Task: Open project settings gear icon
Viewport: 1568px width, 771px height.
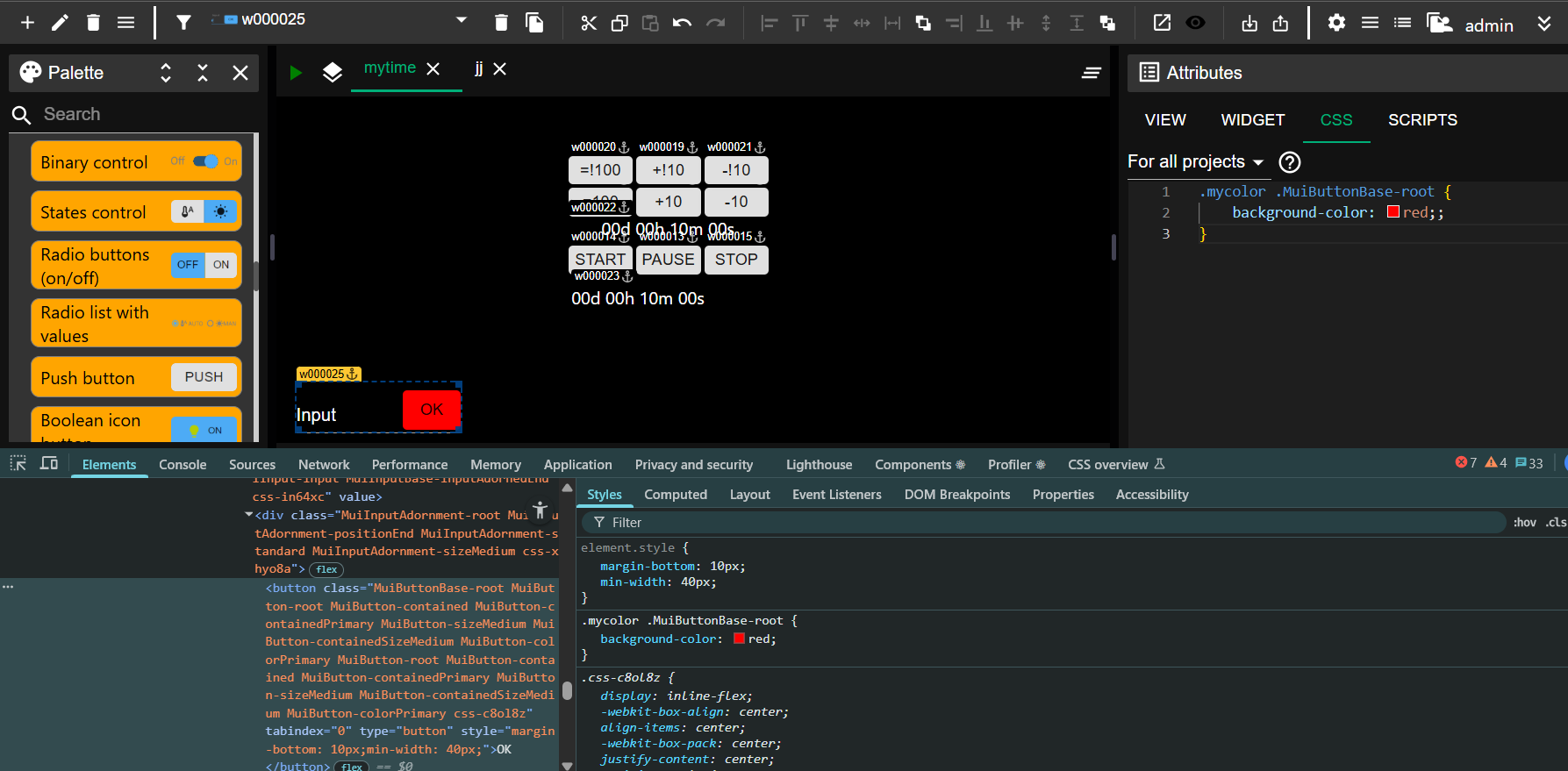Action: (x=1336, y=23)
